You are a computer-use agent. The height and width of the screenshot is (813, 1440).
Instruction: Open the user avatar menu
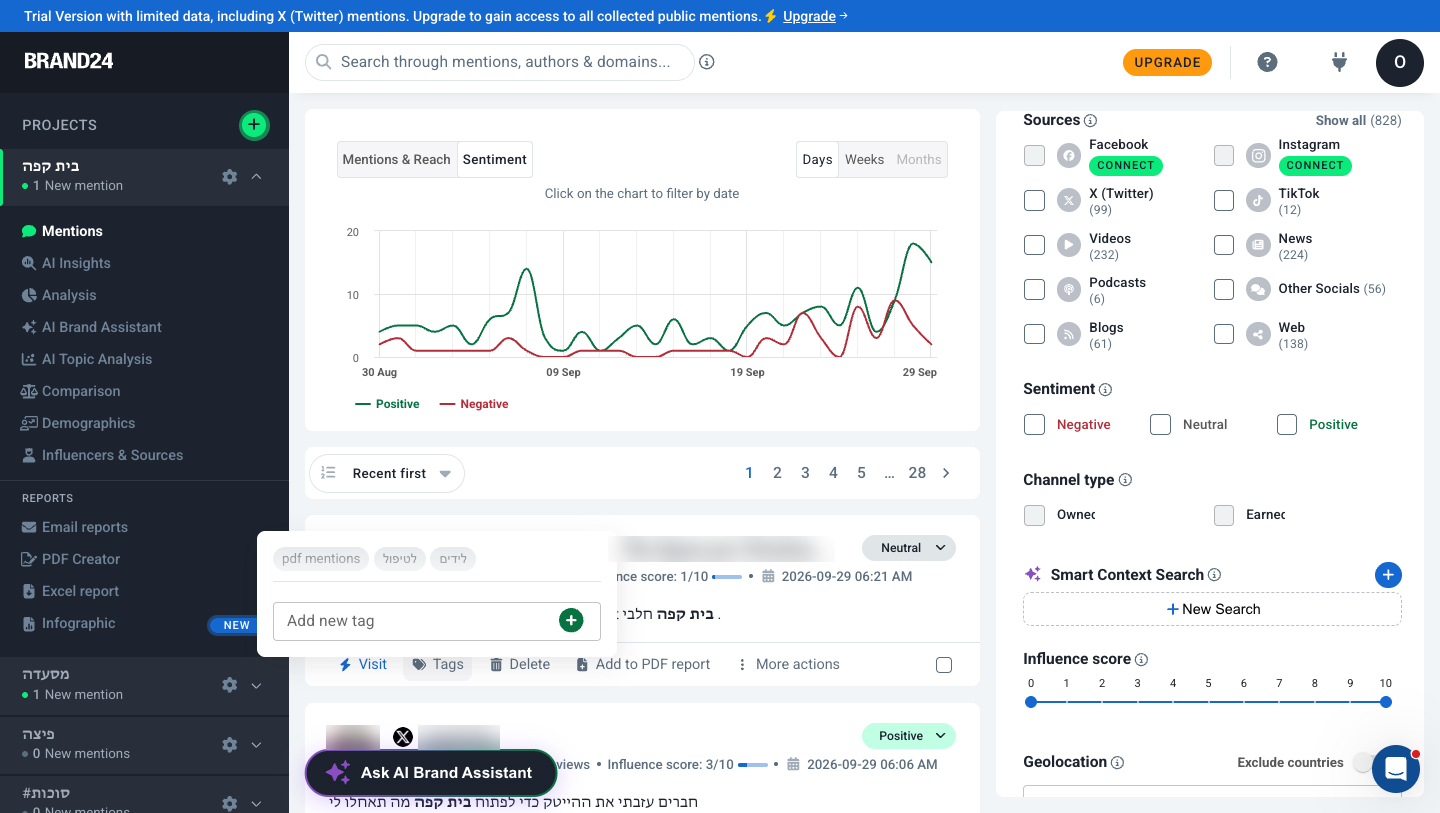point(1400,62)
